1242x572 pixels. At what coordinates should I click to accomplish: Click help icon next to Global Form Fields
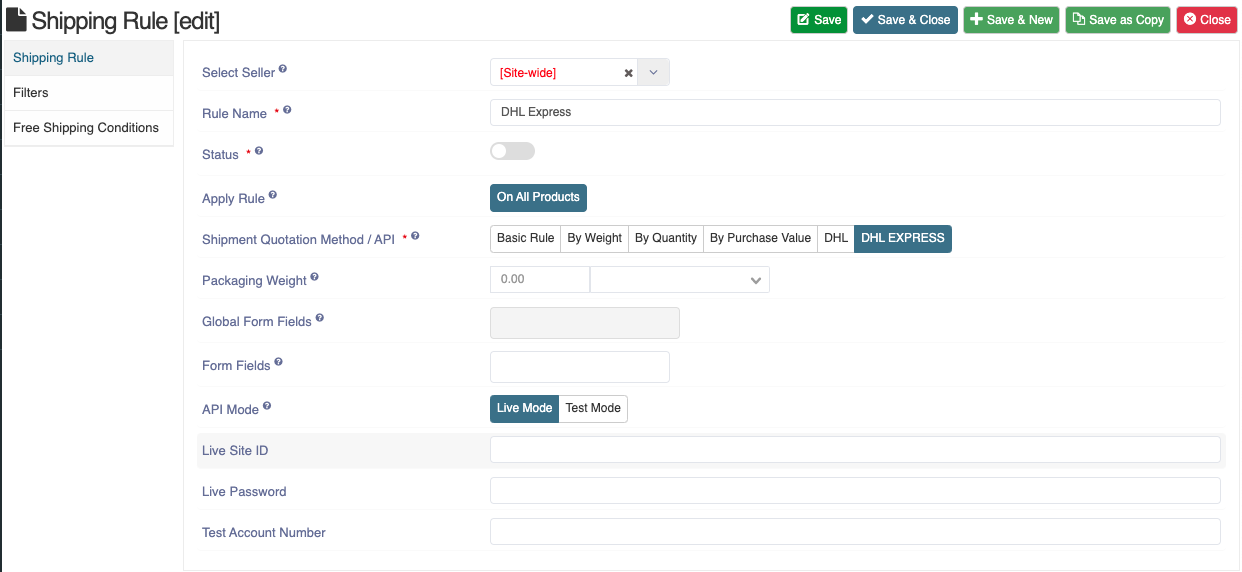pyautogui.click(x=320, y=319)
